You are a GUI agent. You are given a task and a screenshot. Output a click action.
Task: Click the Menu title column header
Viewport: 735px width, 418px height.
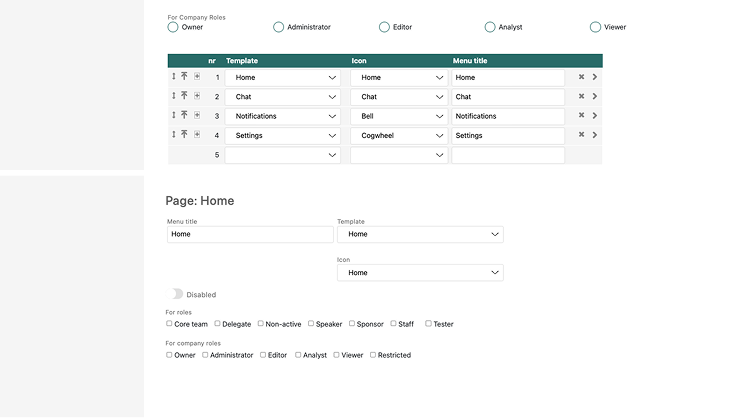coord(470,61)
